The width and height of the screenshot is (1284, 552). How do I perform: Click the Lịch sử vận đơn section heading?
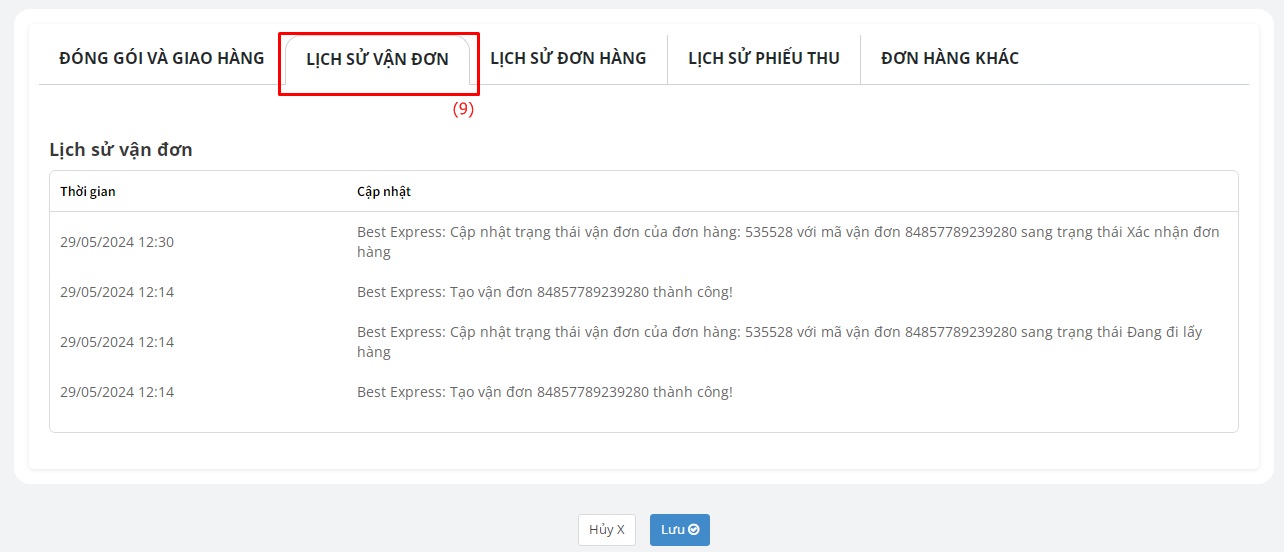point(121,150)
